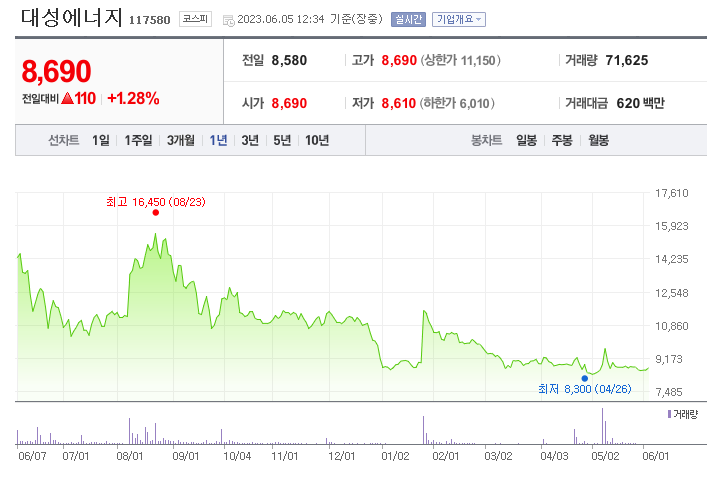Select the 1년 line chart tab
The image size is (707, 480).
click(x=218, y=140)
